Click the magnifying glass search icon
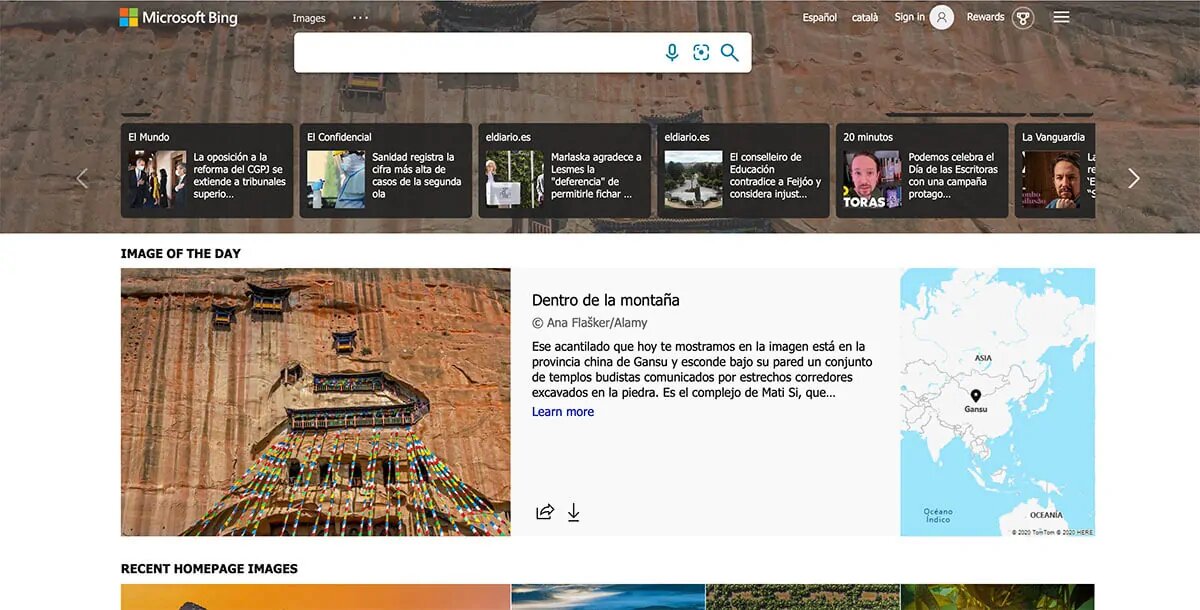The width and height of the screenshot is (1200, 610). point(730,53)
